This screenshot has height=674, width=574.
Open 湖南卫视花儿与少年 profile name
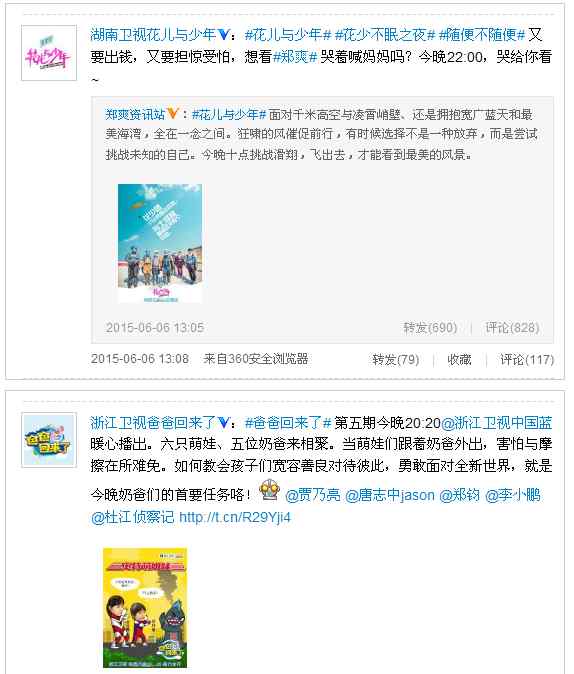click(x=153, y=35)
